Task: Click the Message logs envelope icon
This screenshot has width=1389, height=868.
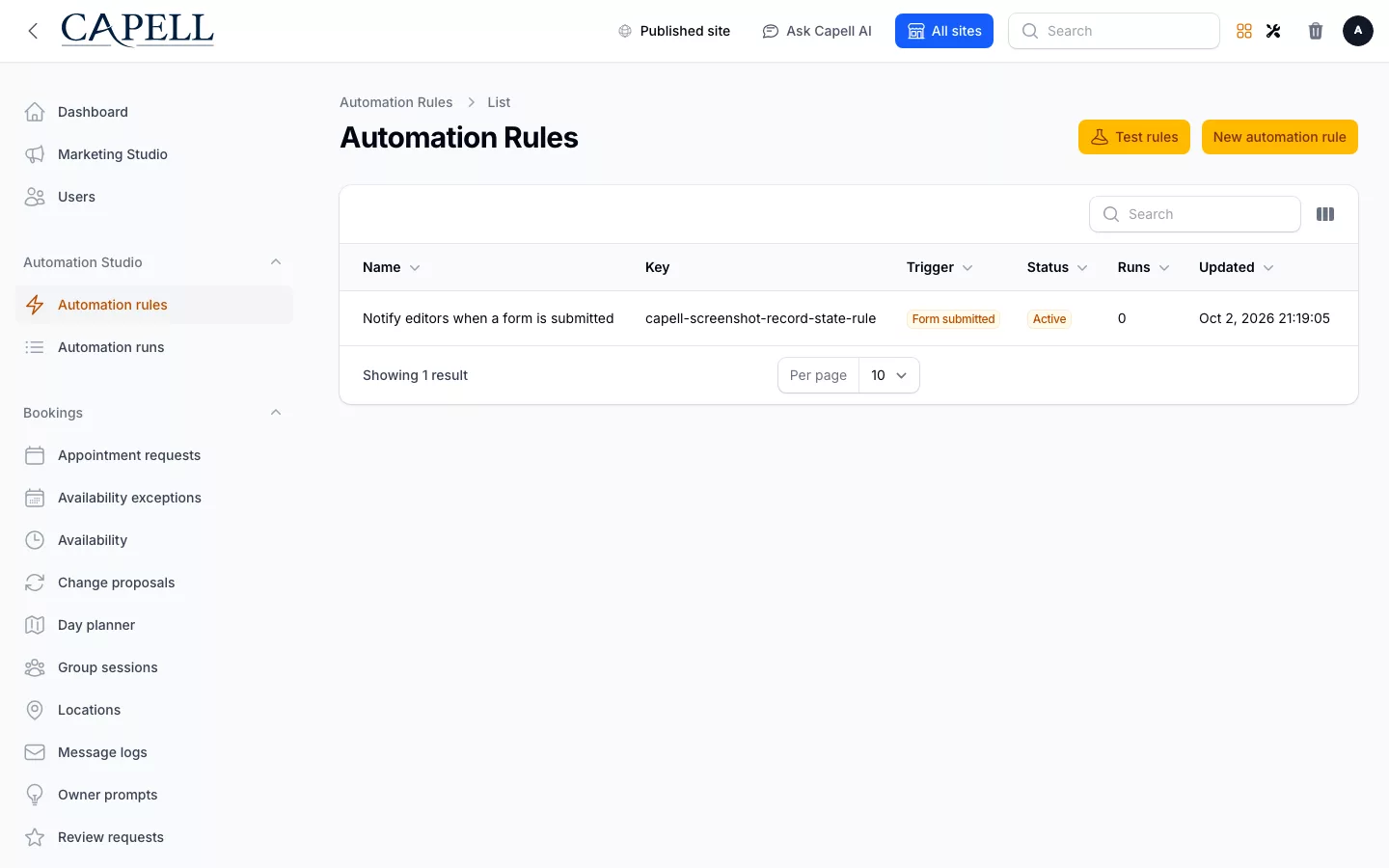Action: tap(35, 752)
